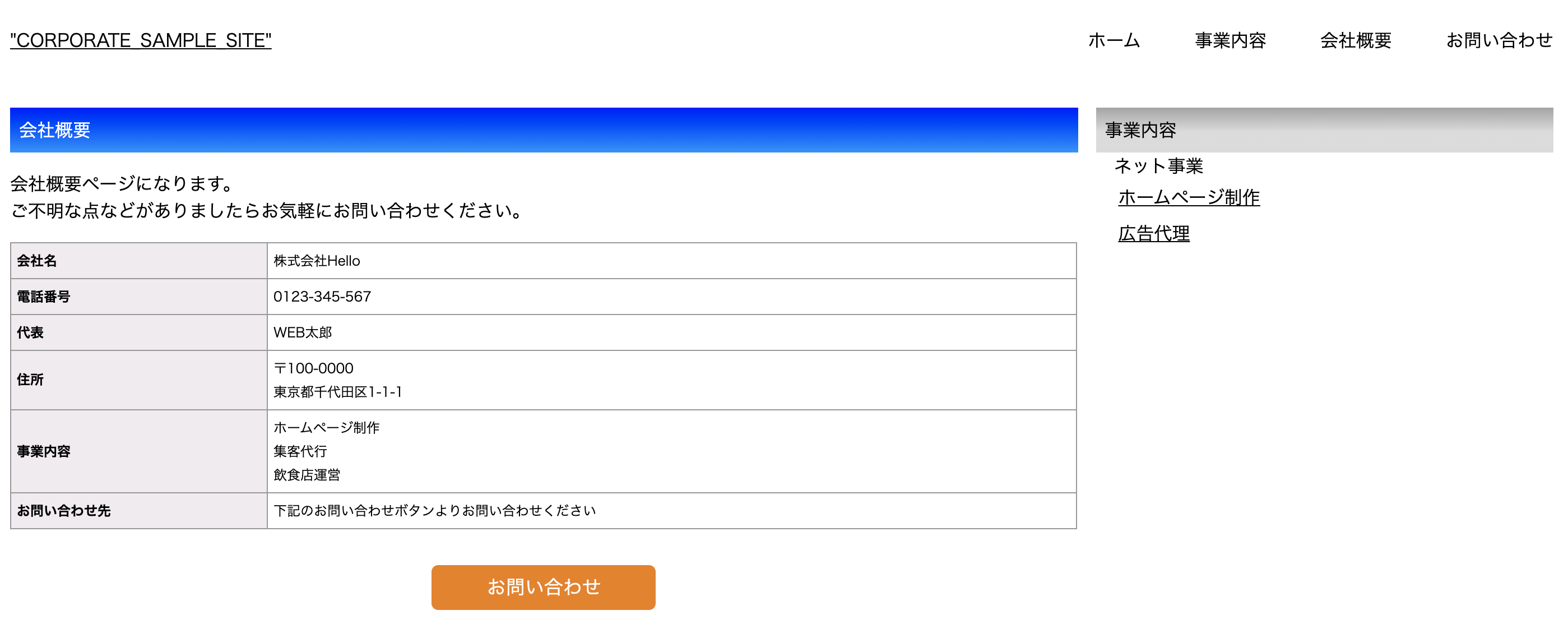Open the ホームページ制作 sidebar link

coord(1187,197)
